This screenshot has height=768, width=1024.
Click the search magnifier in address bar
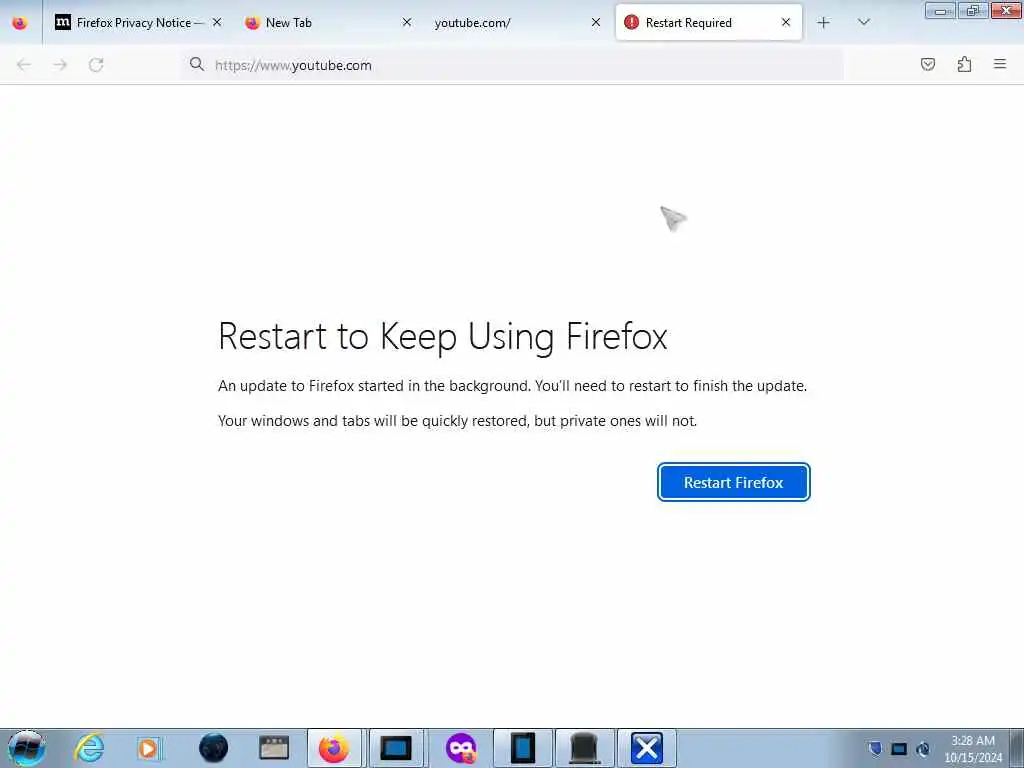[197, 64]
